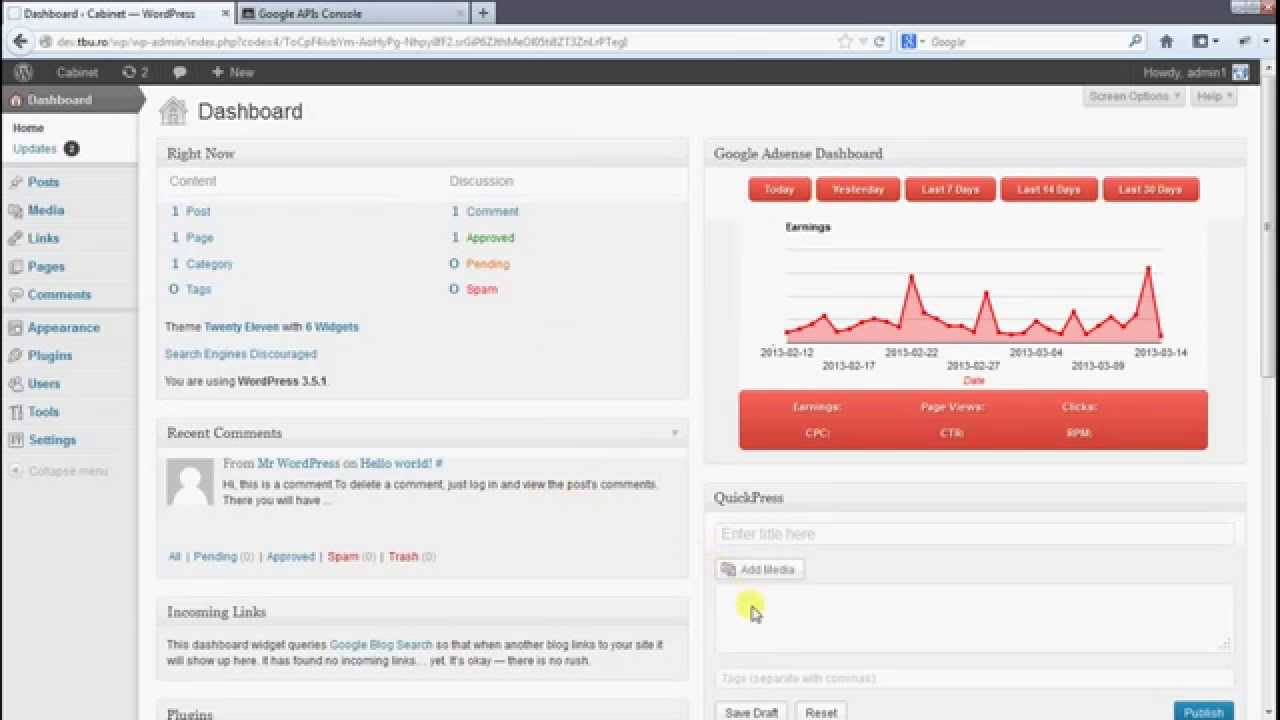This screenshot has width=1280, height=720.
Task: Open a new browser tab with plus
Action: (x=483, y=13)
